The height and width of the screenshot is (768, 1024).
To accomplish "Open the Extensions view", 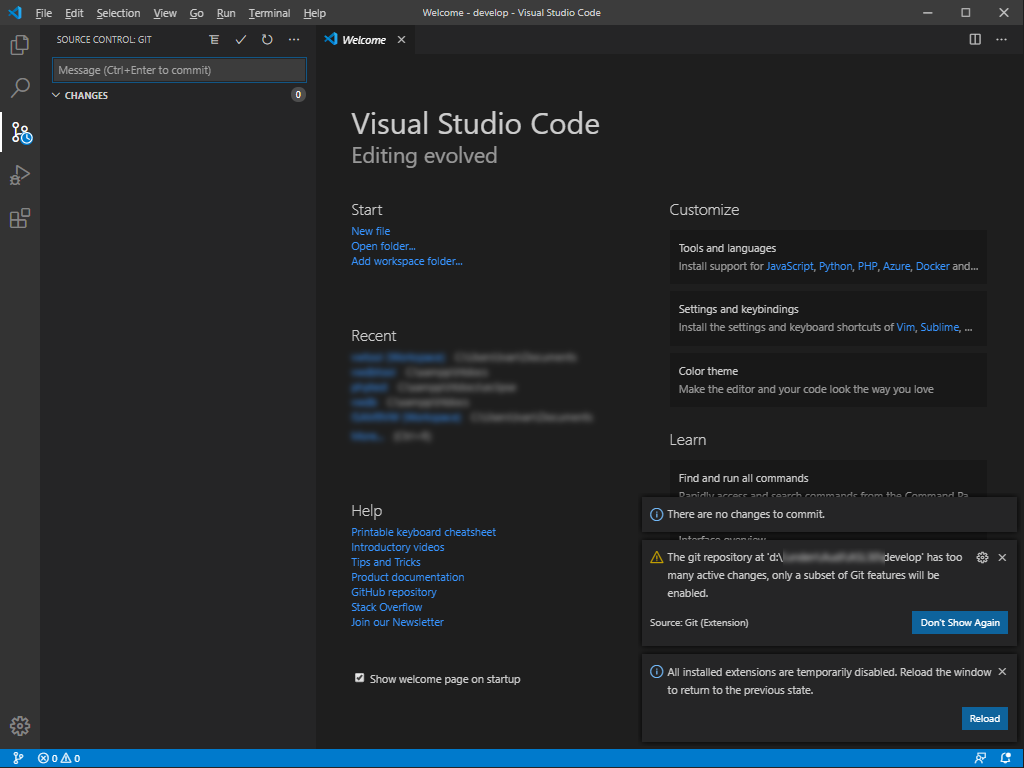I will (19, 219).
